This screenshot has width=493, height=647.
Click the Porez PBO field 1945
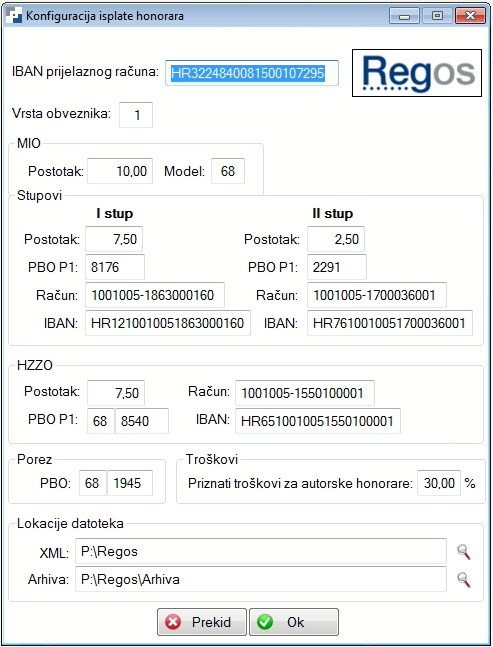click(130, 483)
